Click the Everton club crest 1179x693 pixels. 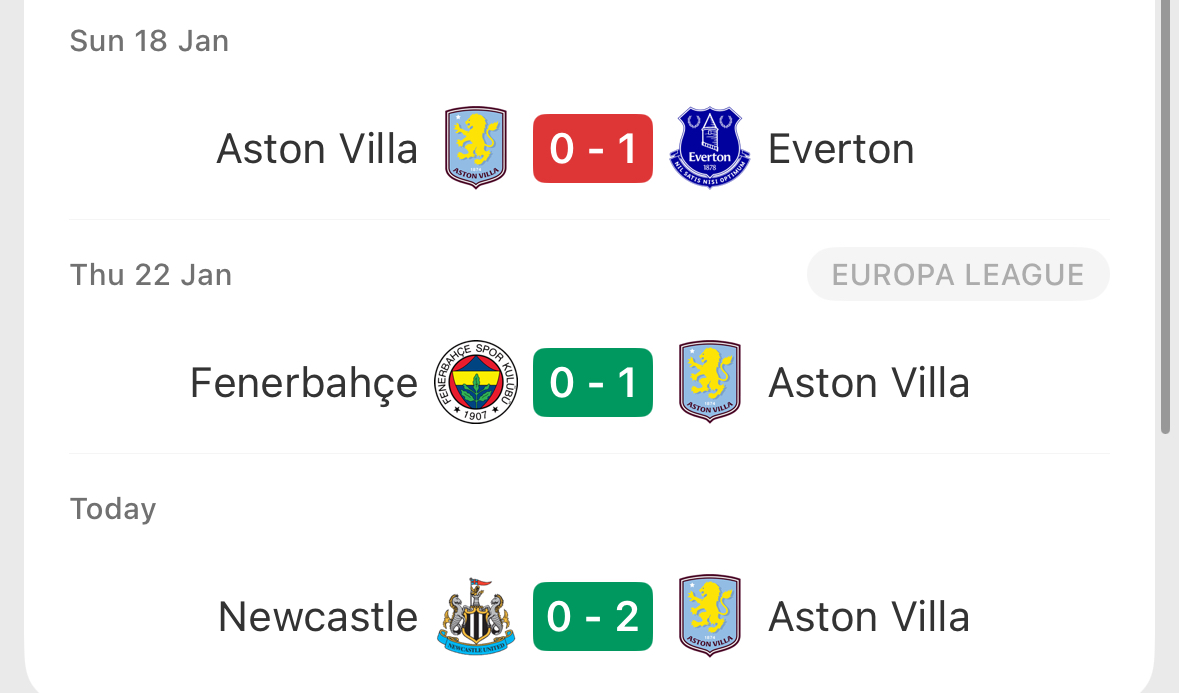[x=709, y=149]
